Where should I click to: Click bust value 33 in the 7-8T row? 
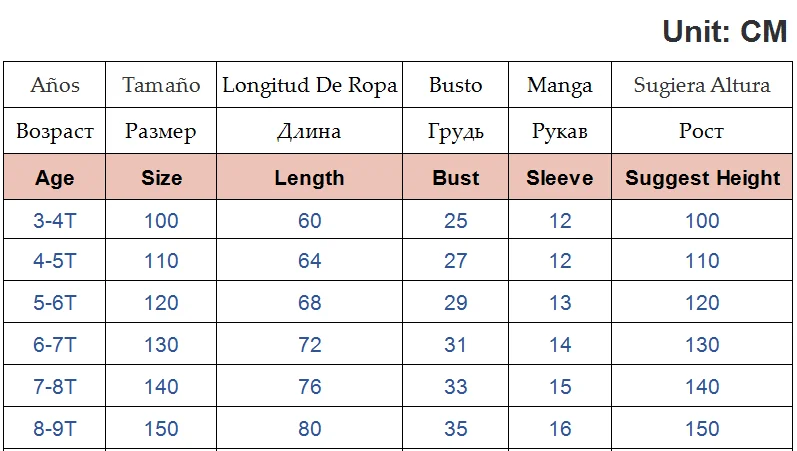(x=456, y=387)
